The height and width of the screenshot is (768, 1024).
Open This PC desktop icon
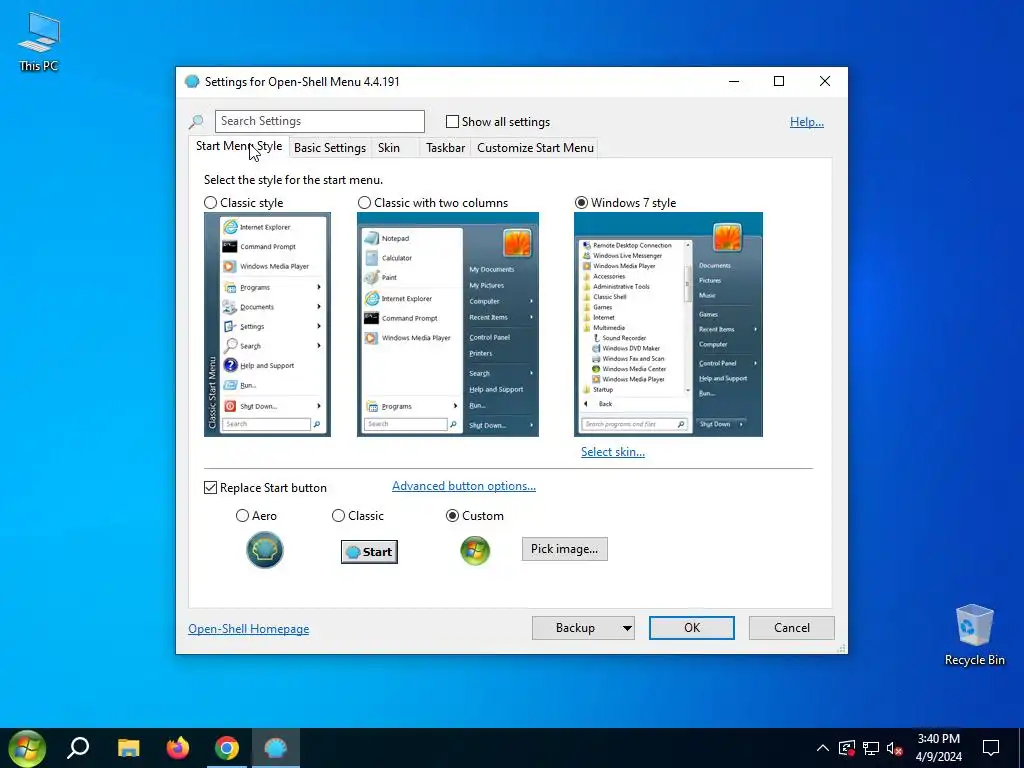(x=39, y=42)
